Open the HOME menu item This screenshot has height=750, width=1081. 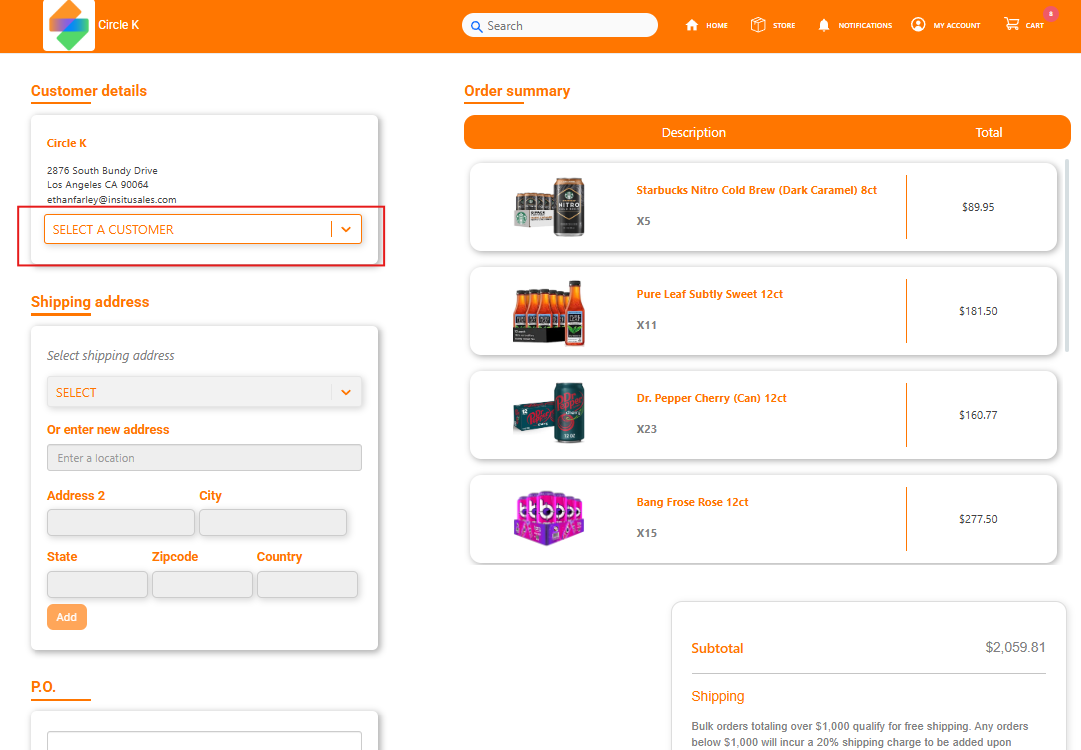[x=717, y=26]
